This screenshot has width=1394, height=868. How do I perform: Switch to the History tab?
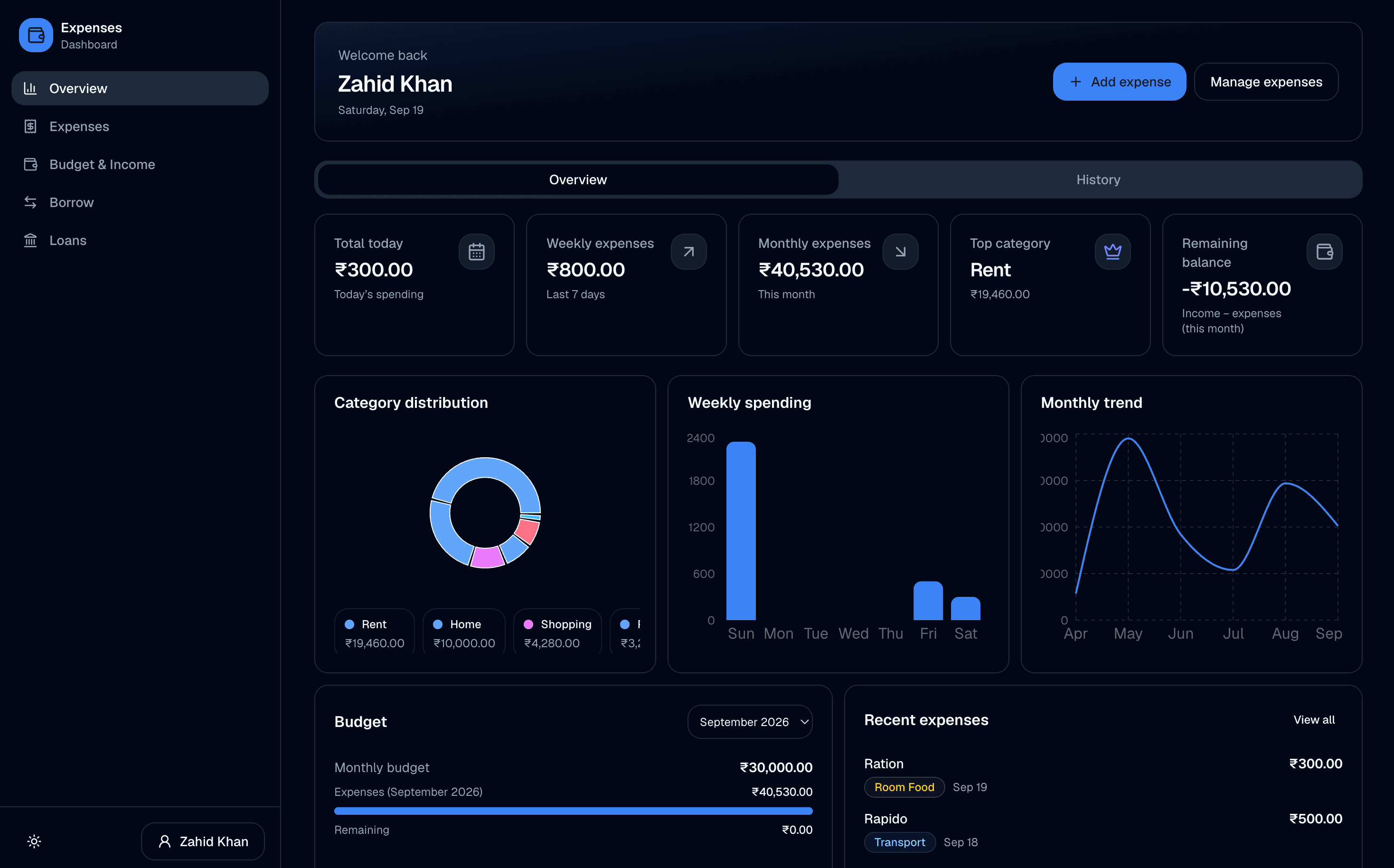1098,179
